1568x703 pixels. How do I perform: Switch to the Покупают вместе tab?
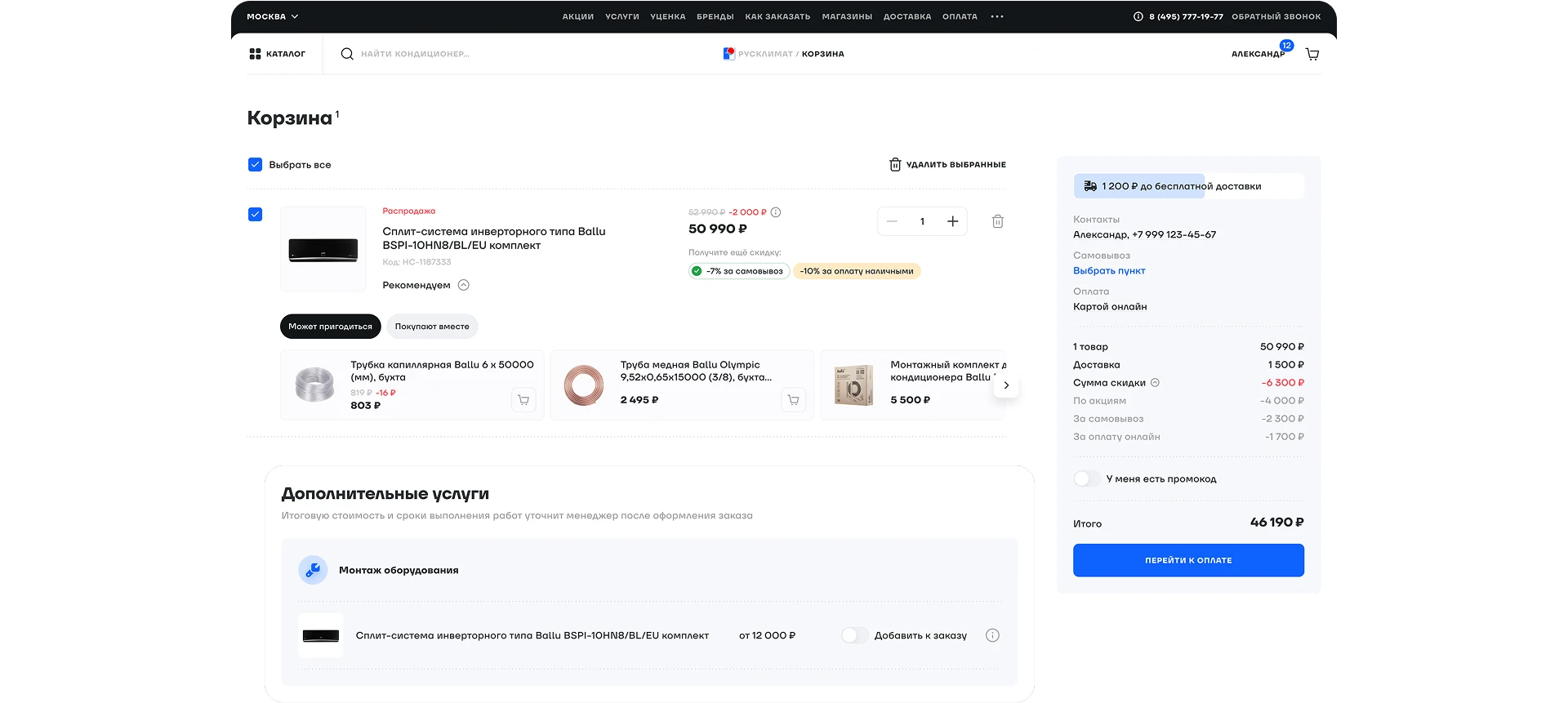click(432, 327)
